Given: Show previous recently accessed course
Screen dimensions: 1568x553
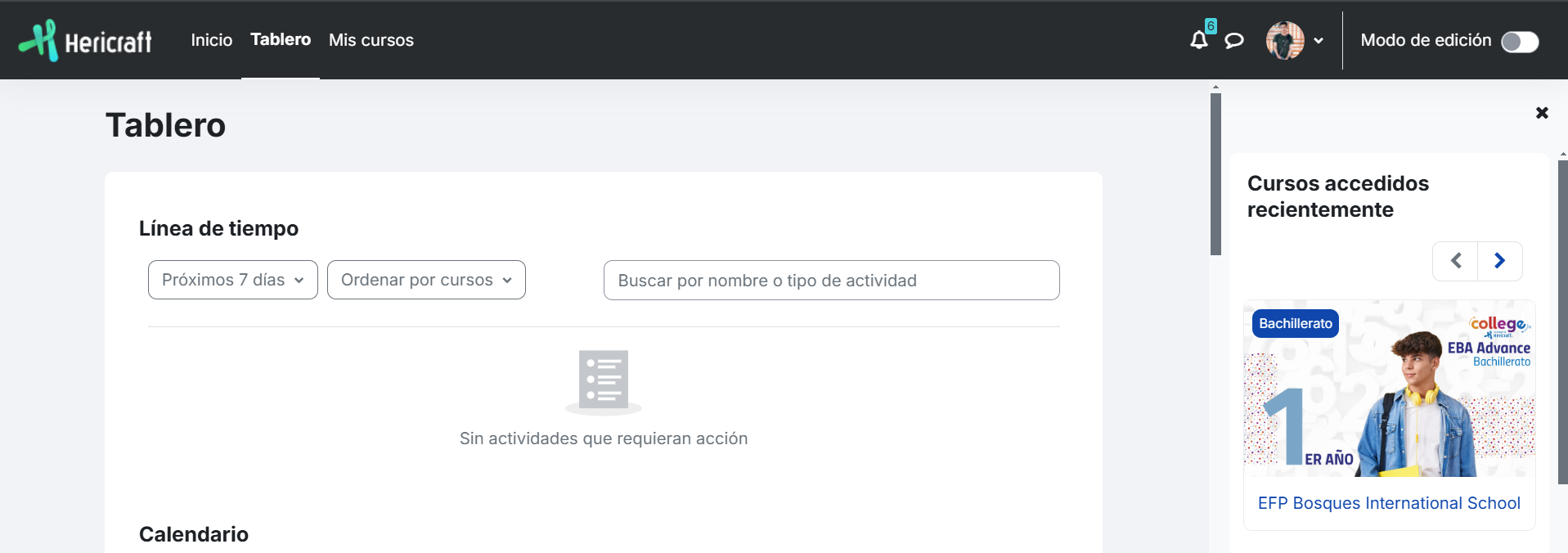Looking at the screenshot, I should point(1455,261).
